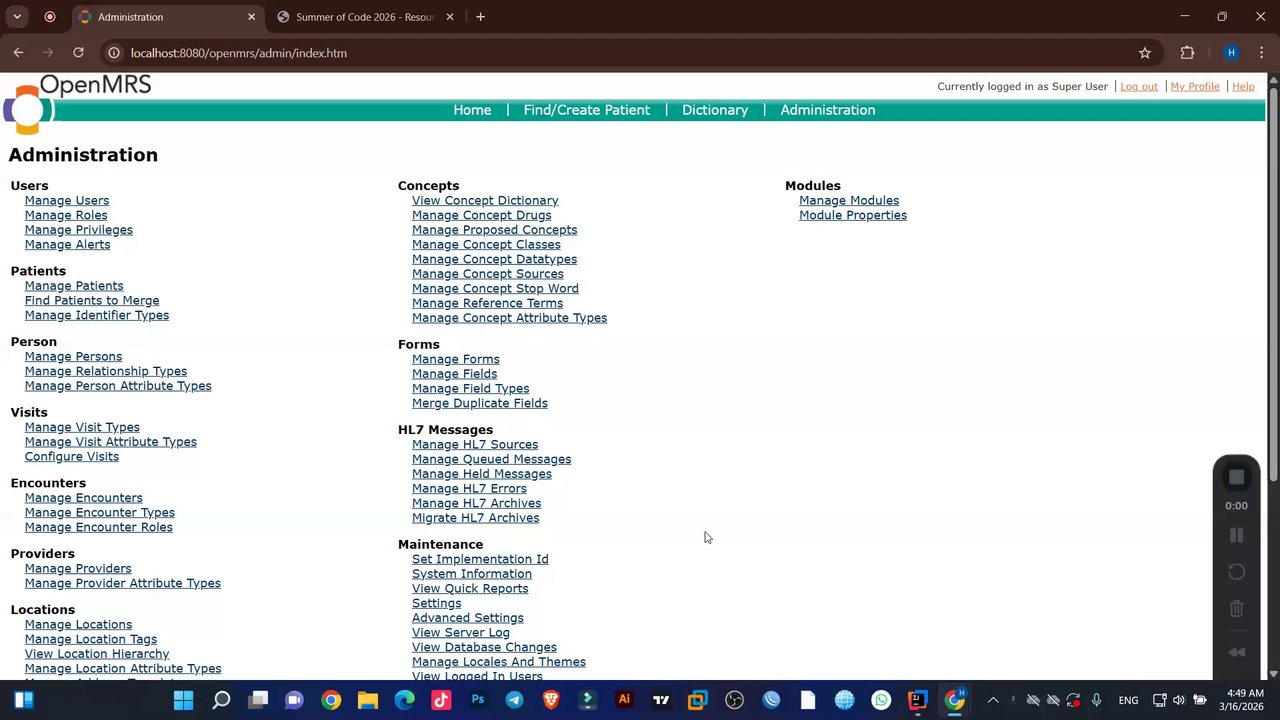Launch Photoshop from the taskbar
This screenshot has height=720, width=1280.
pos(478,700)
